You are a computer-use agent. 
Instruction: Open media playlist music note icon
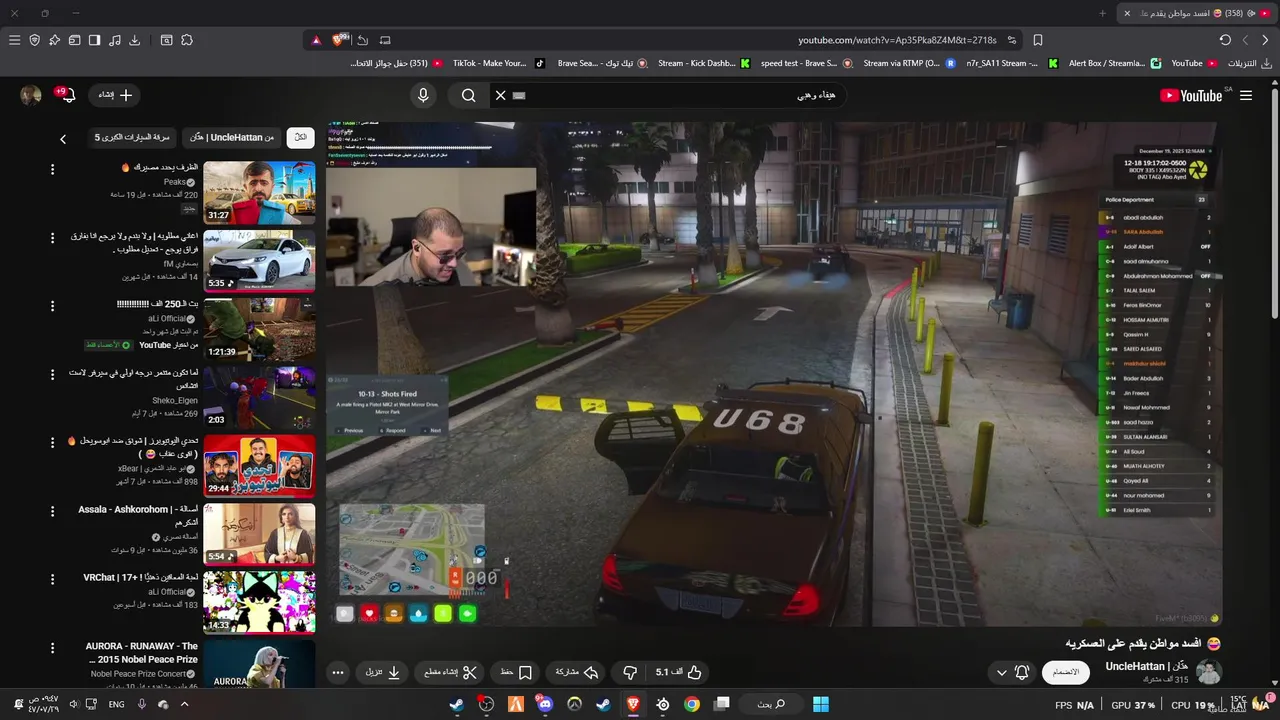[115, 40]
